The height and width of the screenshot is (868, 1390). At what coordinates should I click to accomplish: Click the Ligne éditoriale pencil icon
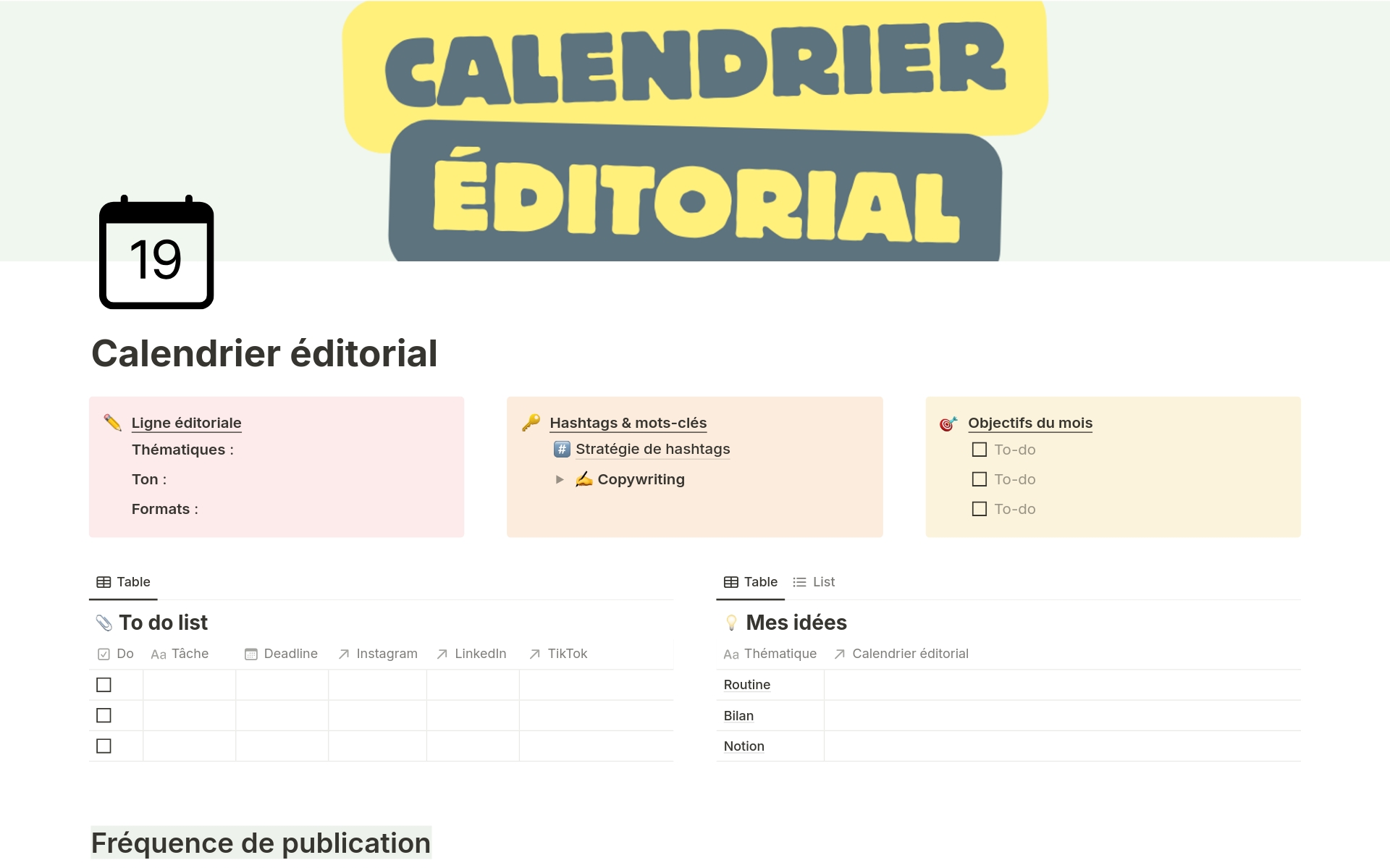(113, 420)
